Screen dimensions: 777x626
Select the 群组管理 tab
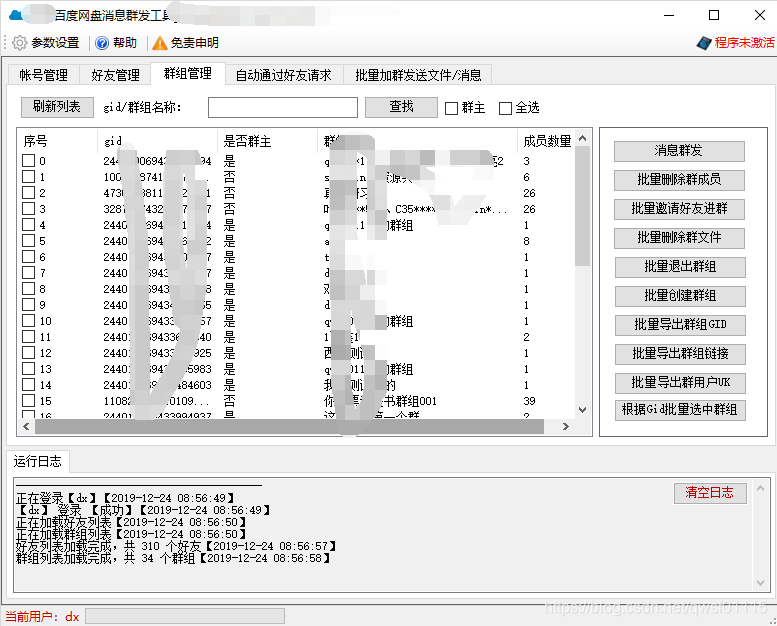(188, 73)
